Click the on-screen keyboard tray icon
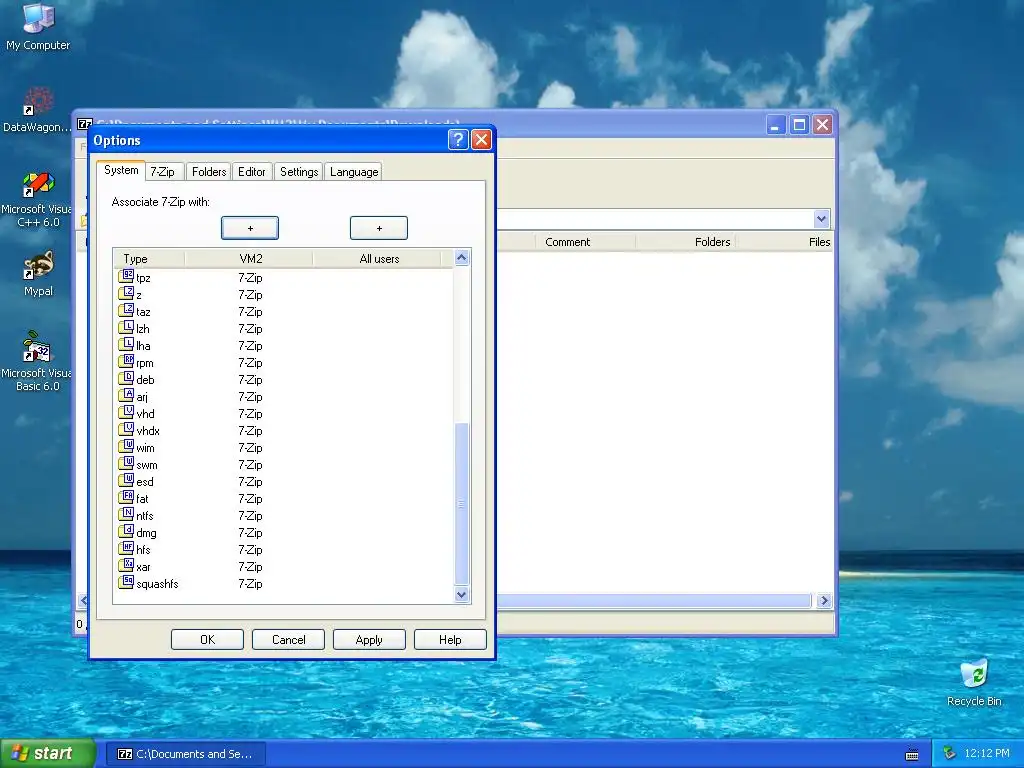Viewport: 1024px width, 768px height. pyautogui.click(x=912, y=754)
